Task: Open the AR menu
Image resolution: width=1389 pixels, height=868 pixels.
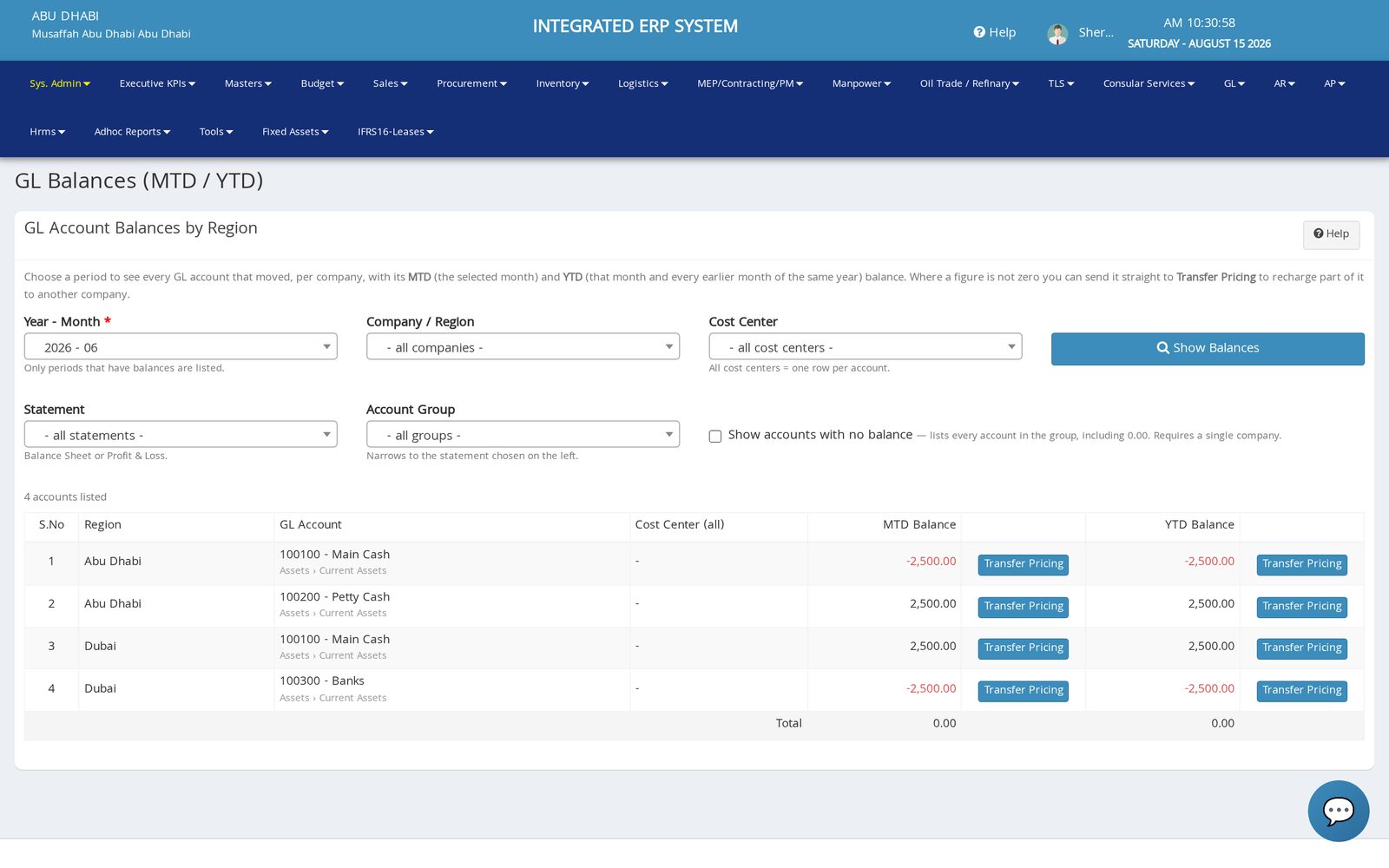Action: click(x=1284, y=84)
